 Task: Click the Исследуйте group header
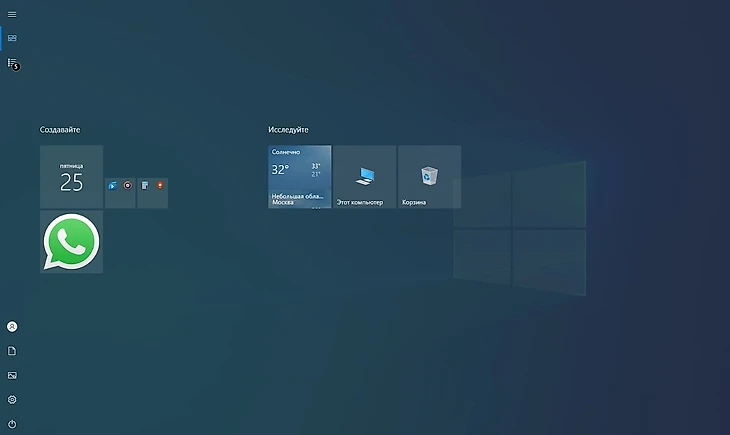pyautogui.click(x=288, y=130)
